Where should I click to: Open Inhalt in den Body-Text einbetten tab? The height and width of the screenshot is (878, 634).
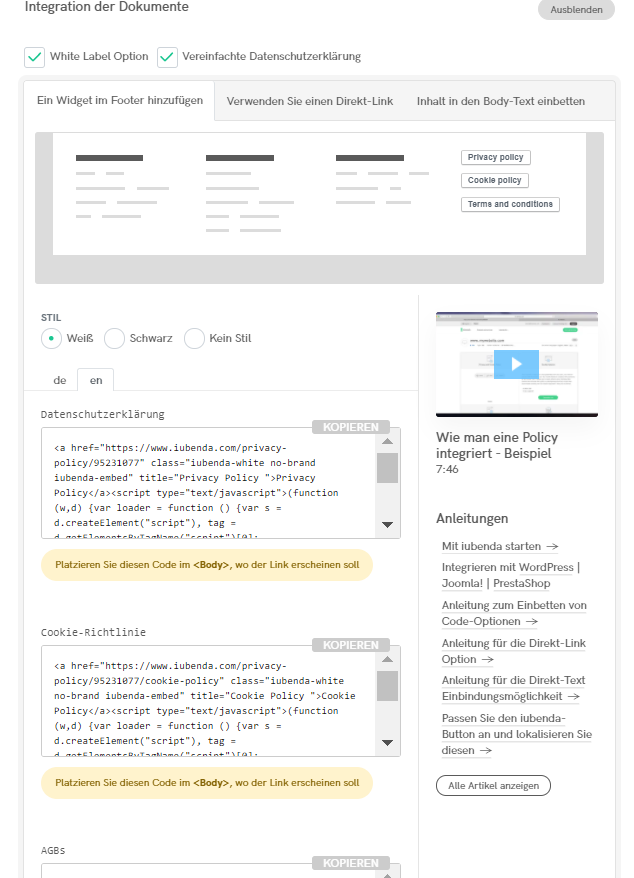coord(500,101)
